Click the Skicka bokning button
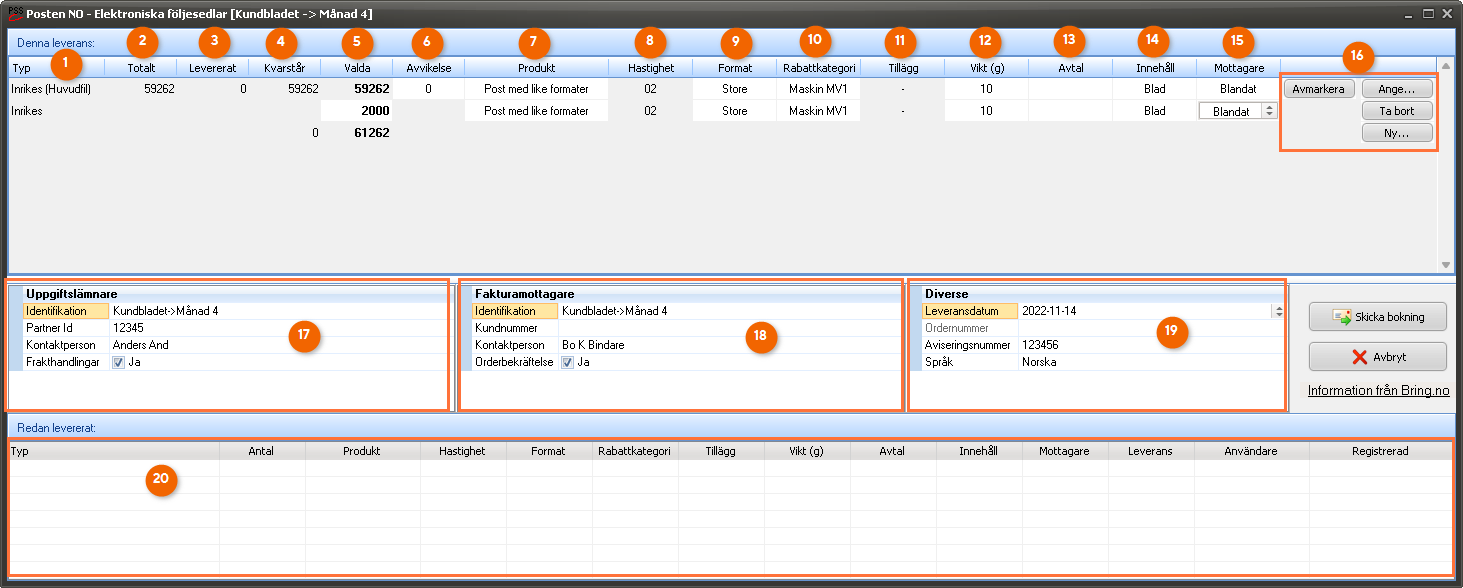 point(1378,317)
